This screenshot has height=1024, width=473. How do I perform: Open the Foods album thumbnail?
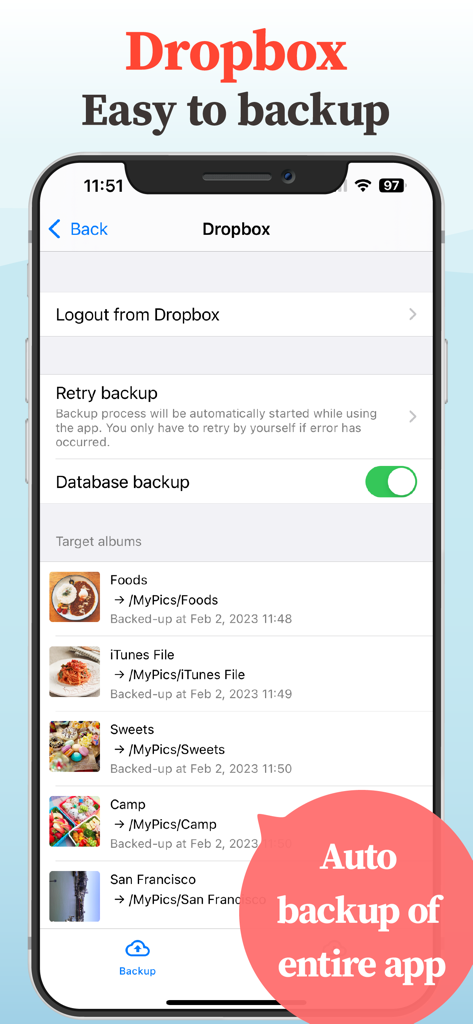click(74, 597)
